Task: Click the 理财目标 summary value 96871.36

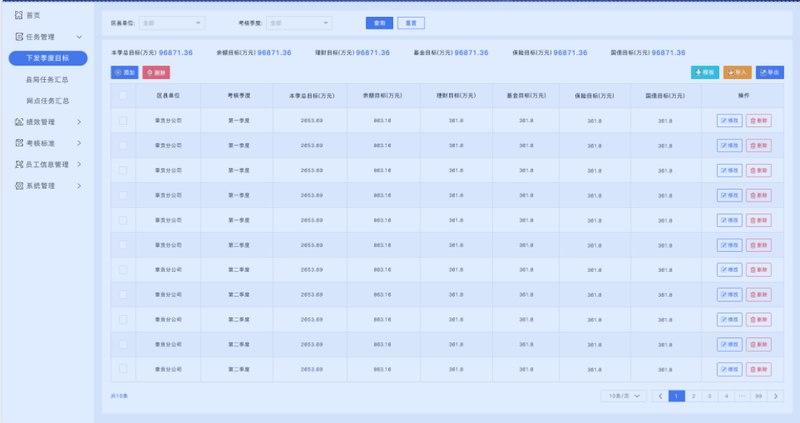Action: [x=372, y=53]
